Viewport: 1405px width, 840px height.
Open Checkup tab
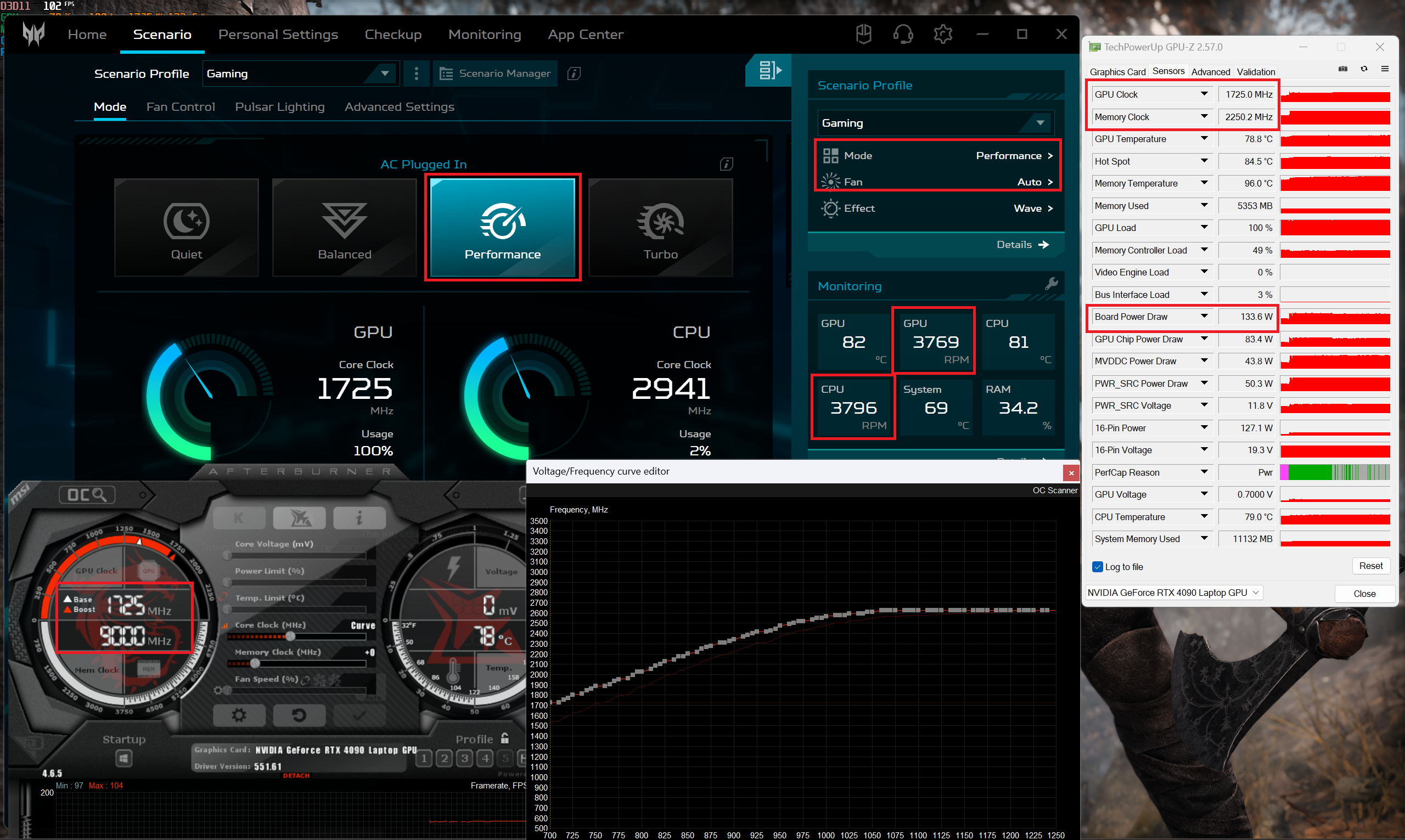tap(393, 35)
